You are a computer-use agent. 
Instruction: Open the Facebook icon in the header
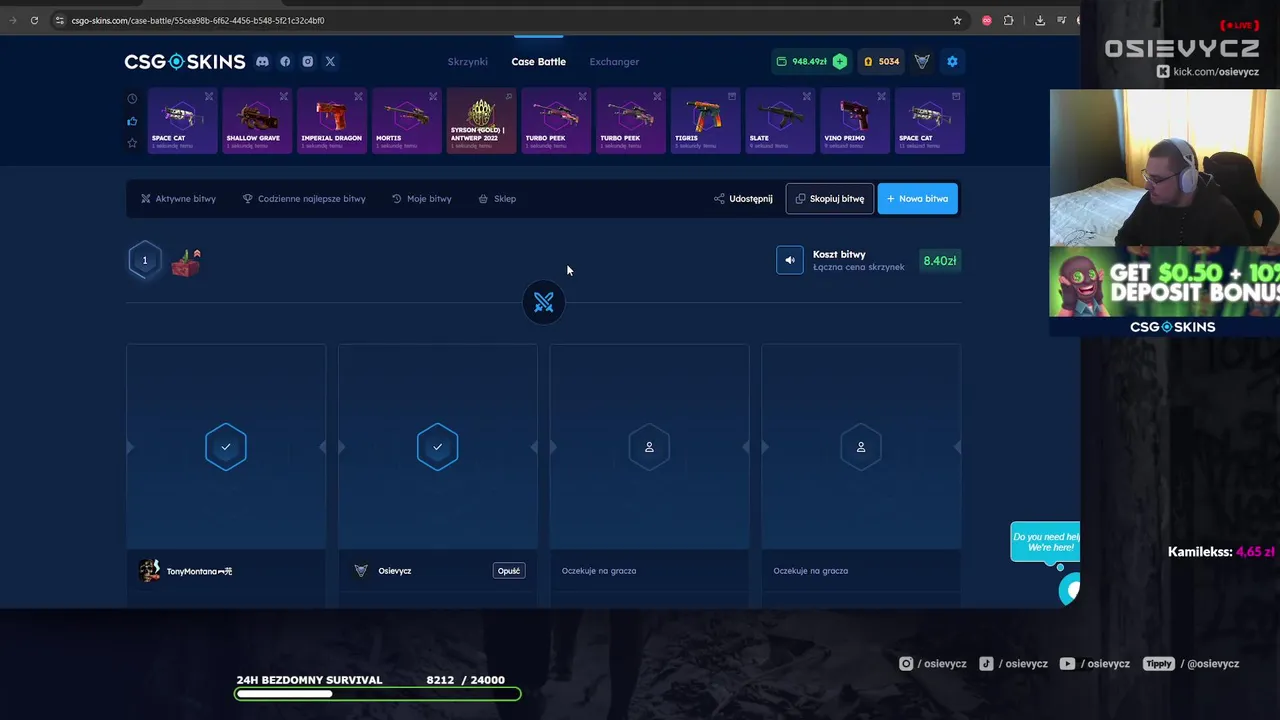tap(285, 61)
